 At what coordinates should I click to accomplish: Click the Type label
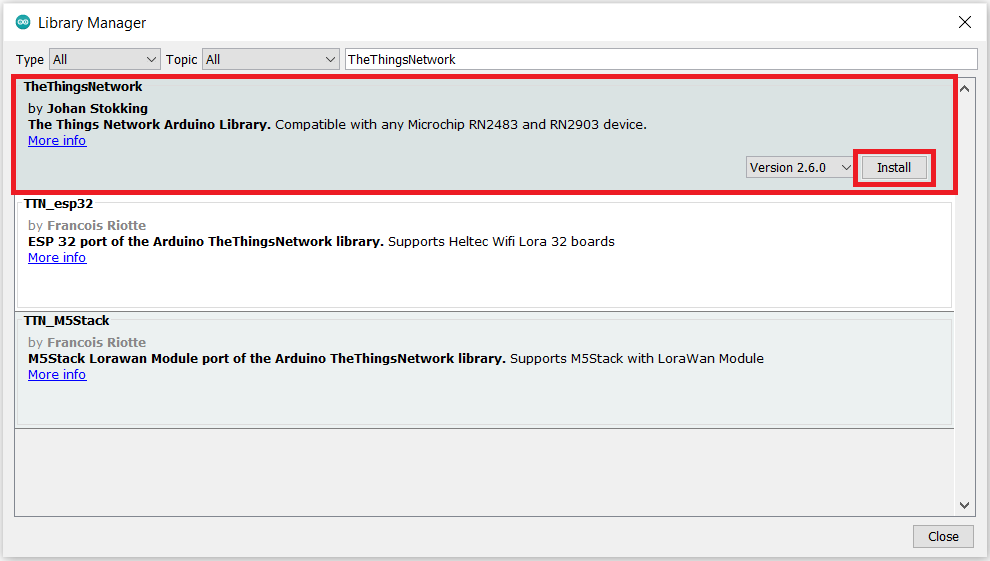click(30, 60)
